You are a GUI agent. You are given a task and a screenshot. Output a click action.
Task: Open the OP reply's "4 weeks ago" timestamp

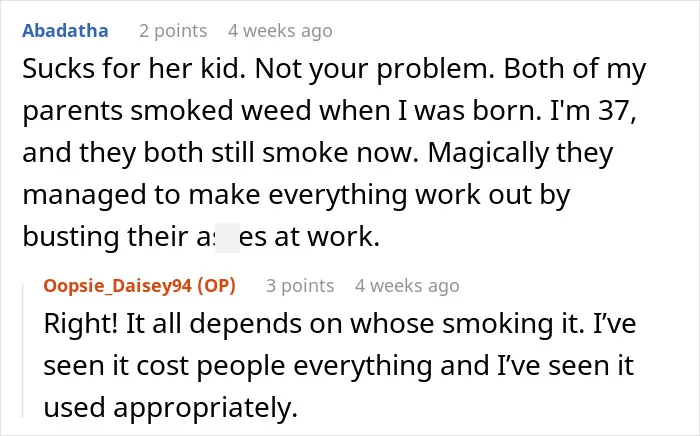407,286
